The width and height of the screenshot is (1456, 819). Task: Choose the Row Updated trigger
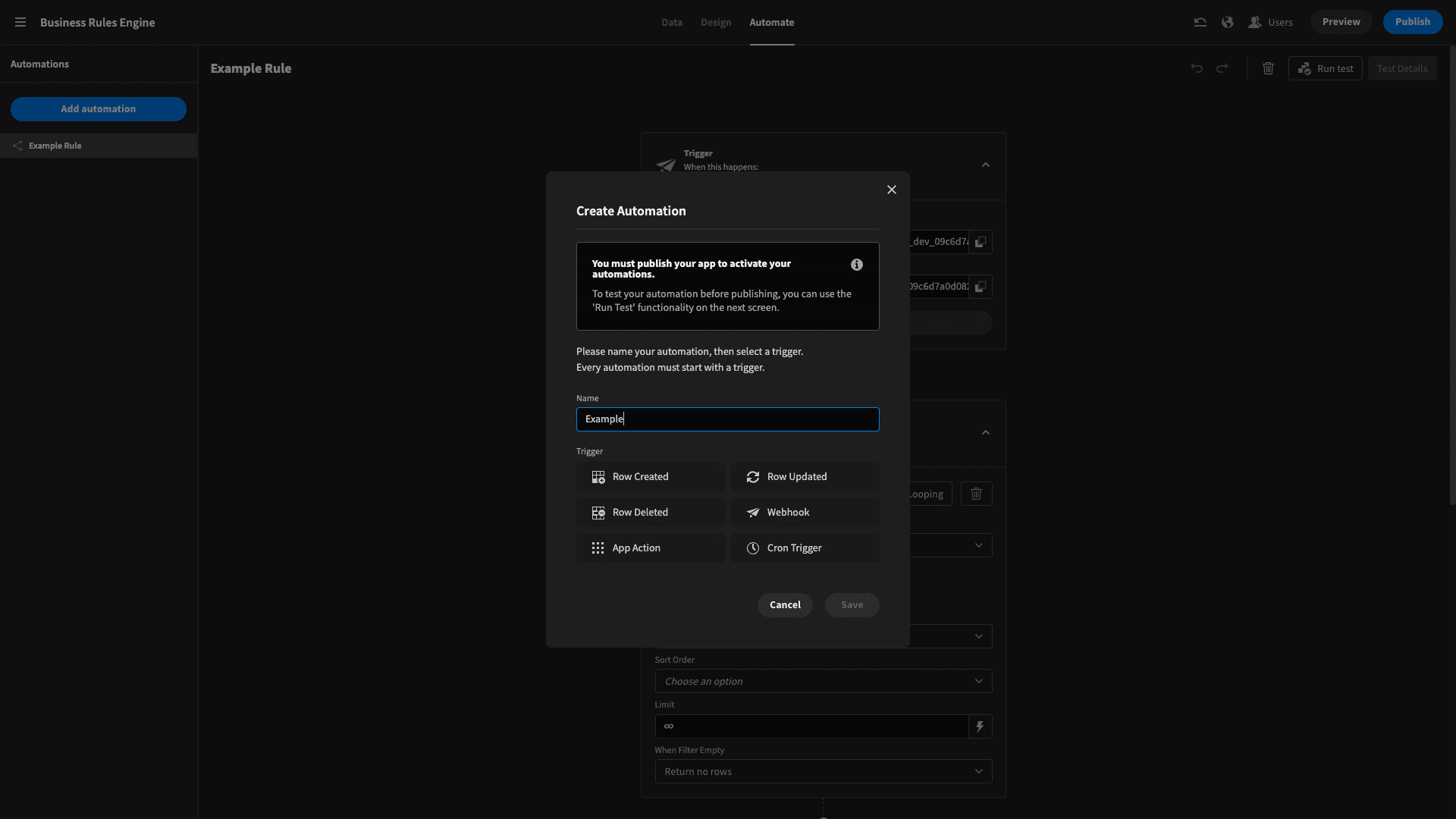click(805, 477)
